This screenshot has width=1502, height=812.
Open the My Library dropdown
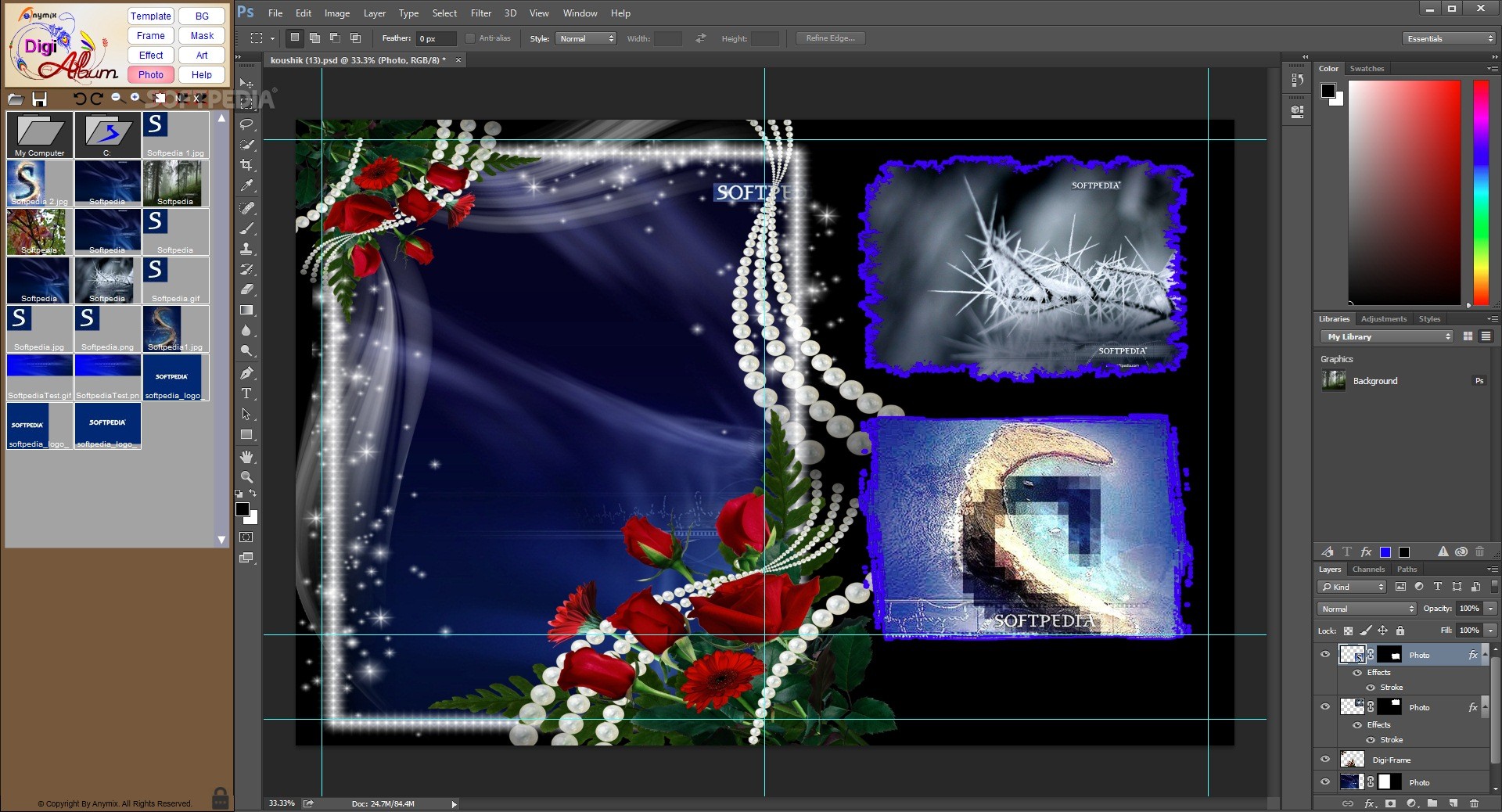[x=1387, y=336]
